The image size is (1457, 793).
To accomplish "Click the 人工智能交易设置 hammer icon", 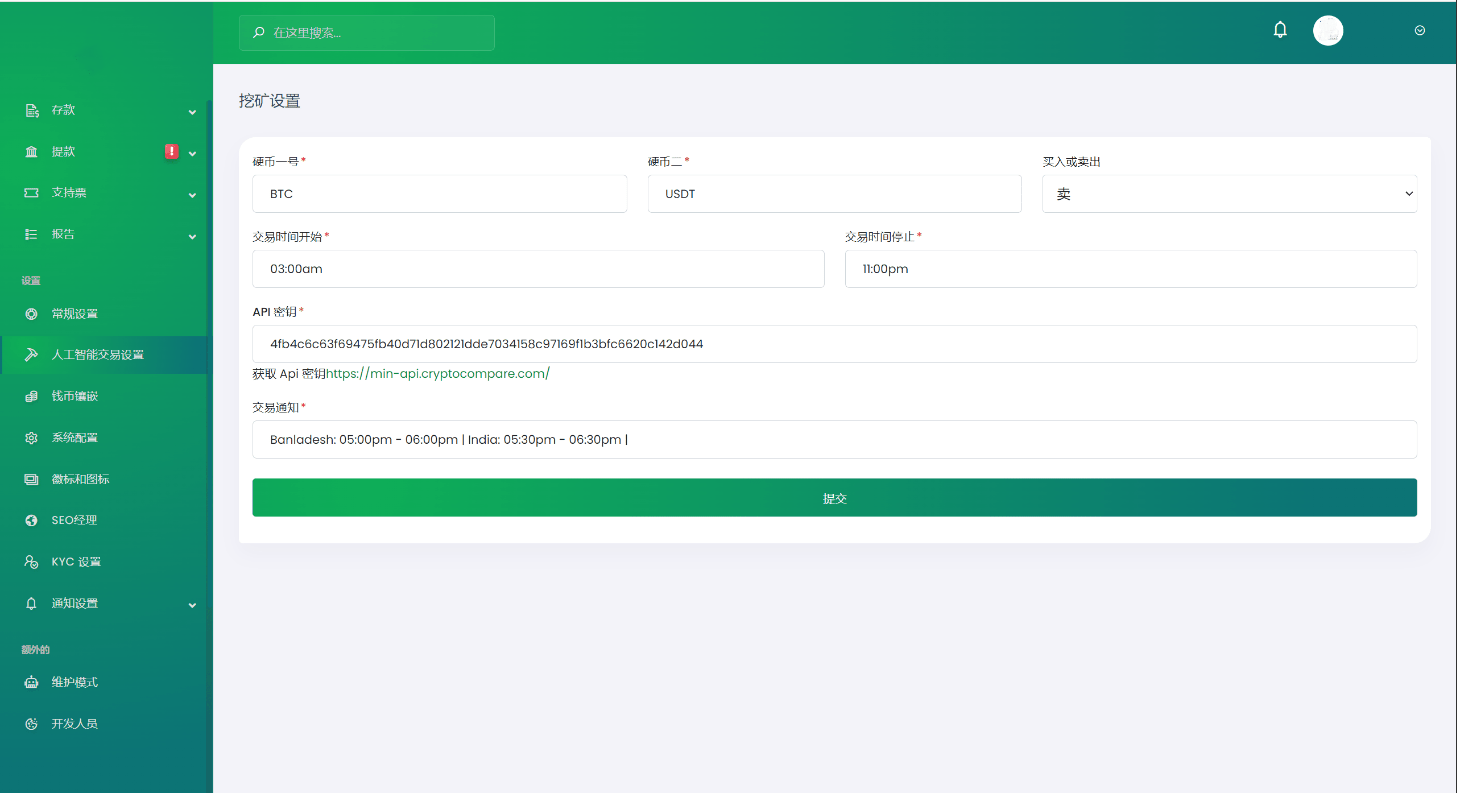I will [31, 355].
